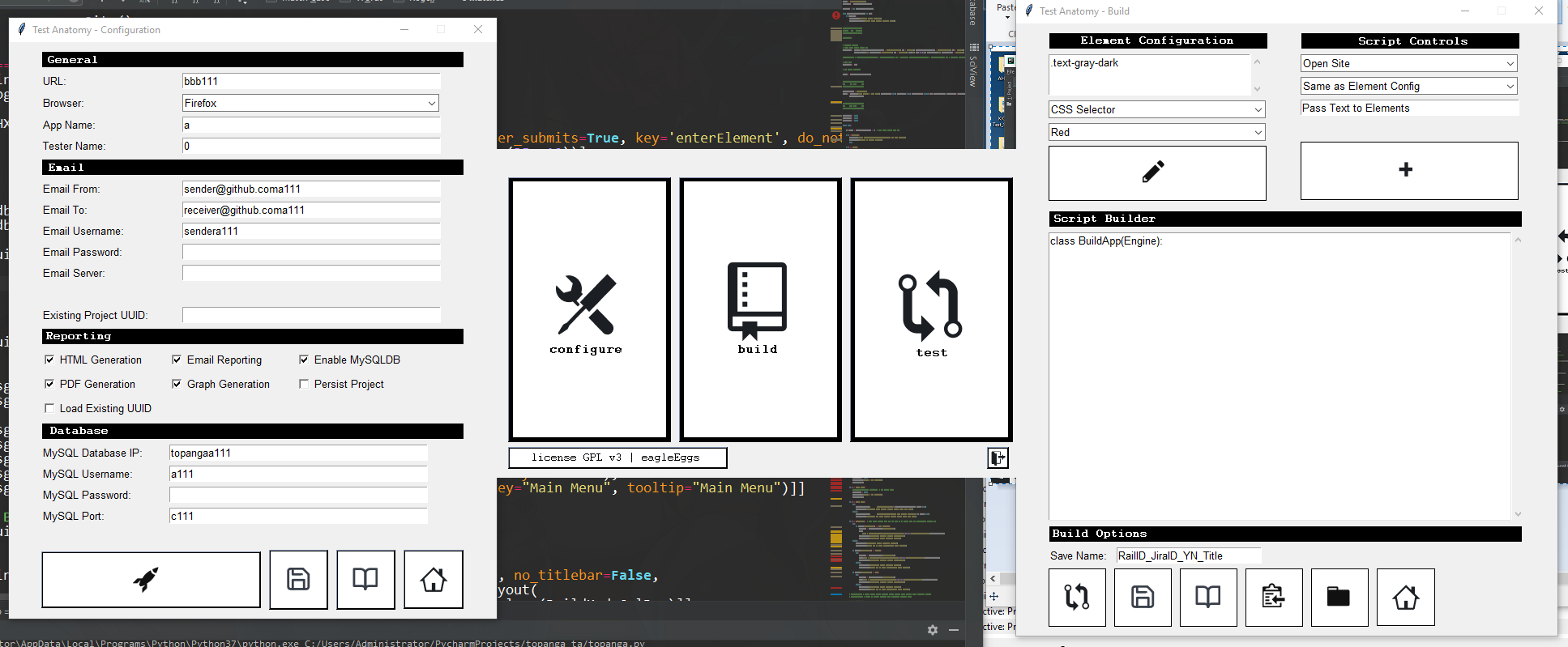This screenshot has width=1568, height=647.
Task: Go home from the Configuration window
Action: (x=434, y=580)
